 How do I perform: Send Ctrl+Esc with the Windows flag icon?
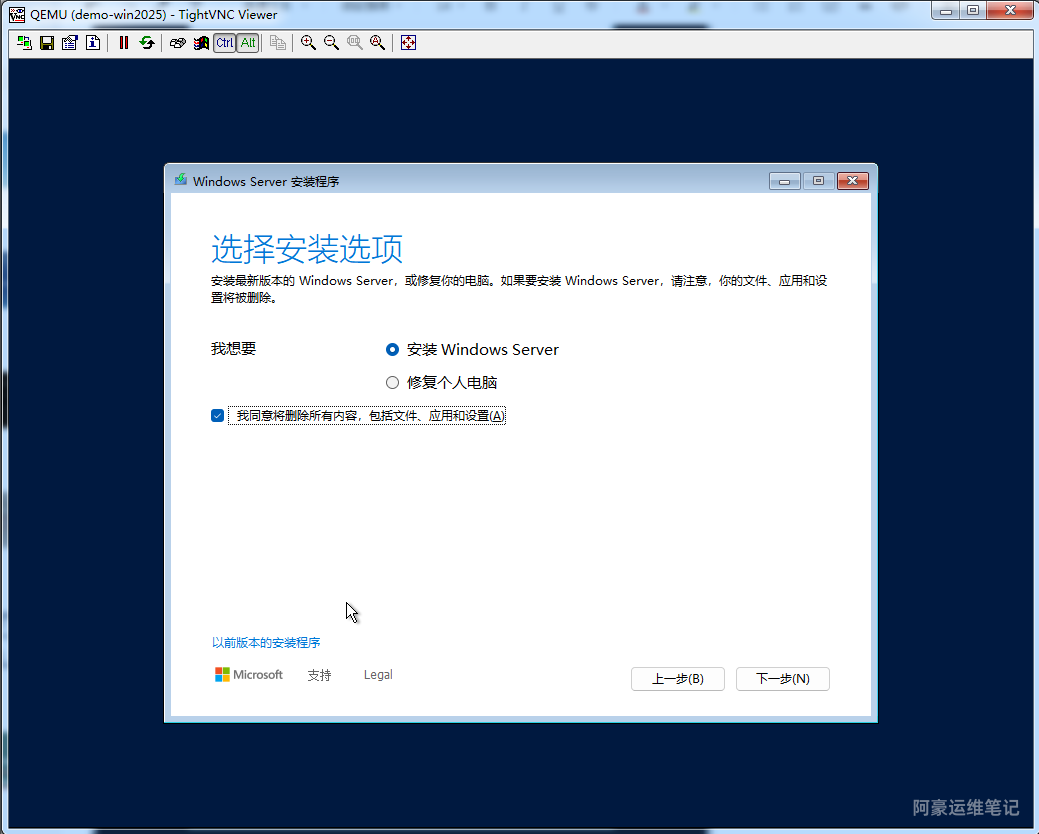pos(201,43)
